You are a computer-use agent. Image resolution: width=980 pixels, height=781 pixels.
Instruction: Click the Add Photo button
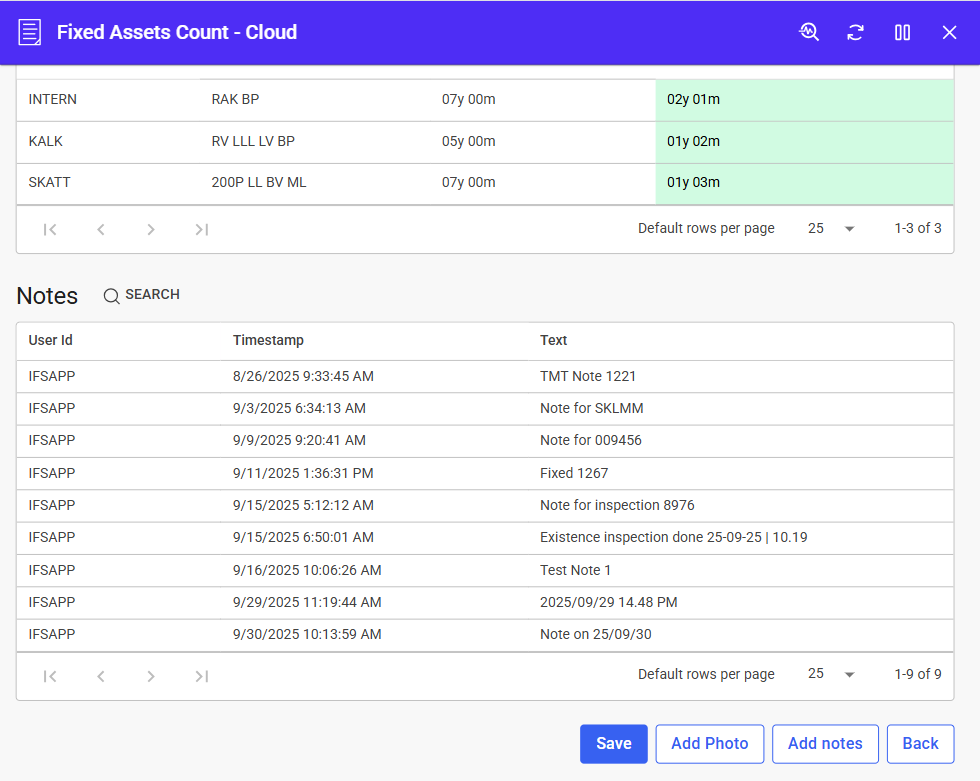coord(709,743)
